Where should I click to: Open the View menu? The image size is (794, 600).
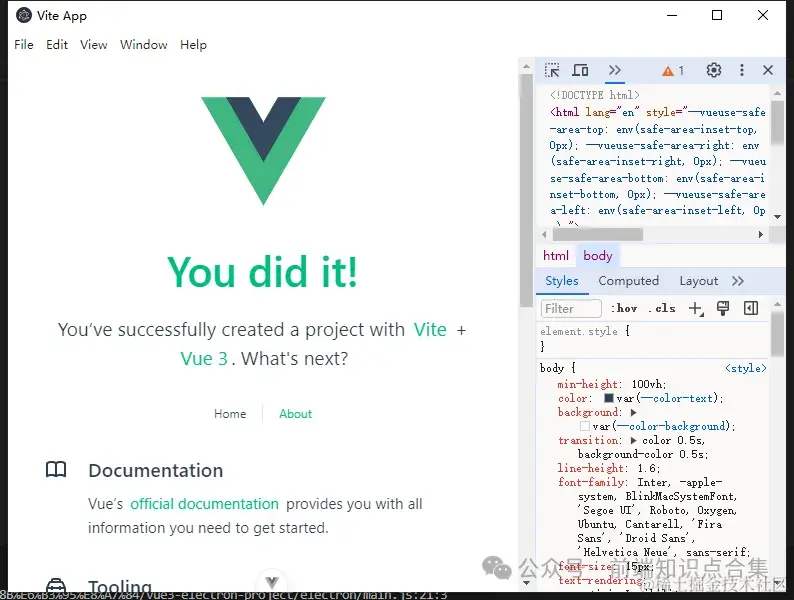(x=94, y=45)
